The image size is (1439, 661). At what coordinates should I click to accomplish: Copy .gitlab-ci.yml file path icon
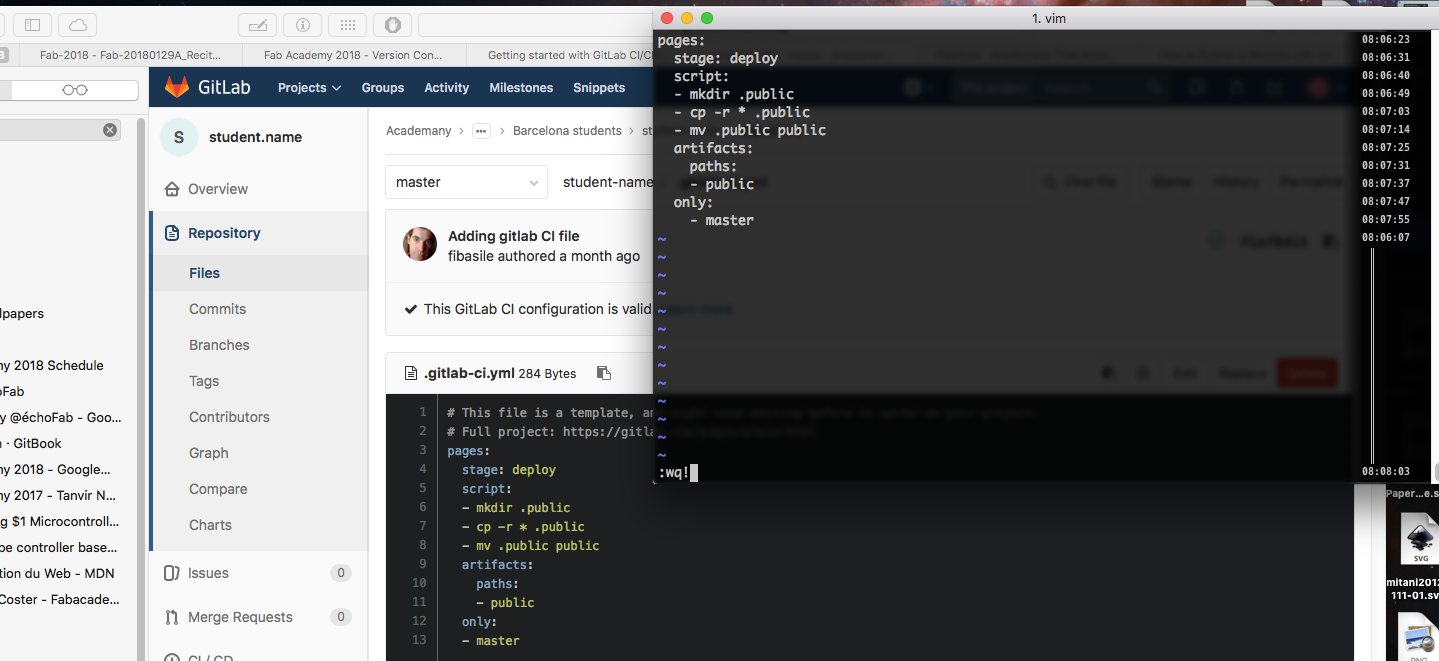(x=603, y=373)
